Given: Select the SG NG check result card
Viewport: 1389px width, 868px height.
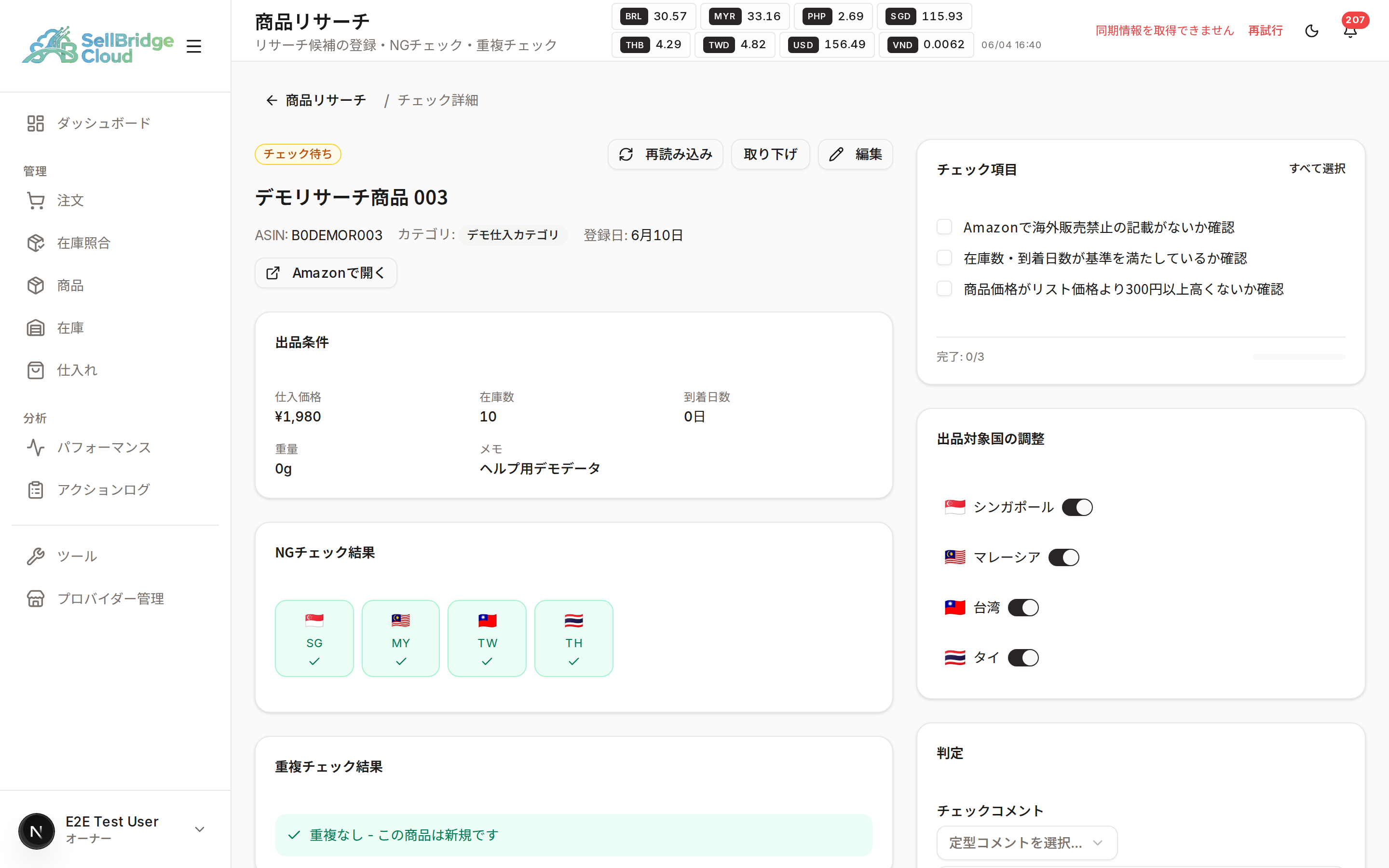Looking at the screenshot, I should coord(314,638).
